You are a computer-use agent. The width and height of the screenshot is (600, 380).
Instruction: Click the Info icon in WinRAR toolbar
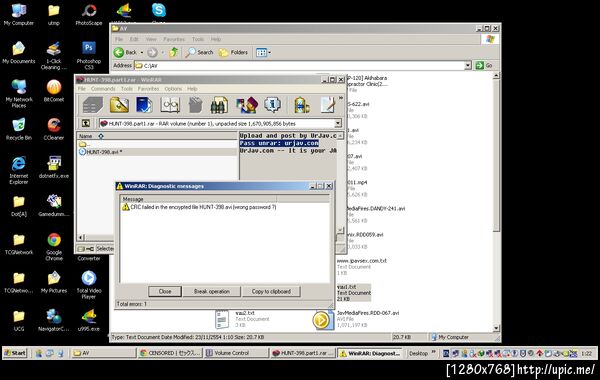coord(272,105)
